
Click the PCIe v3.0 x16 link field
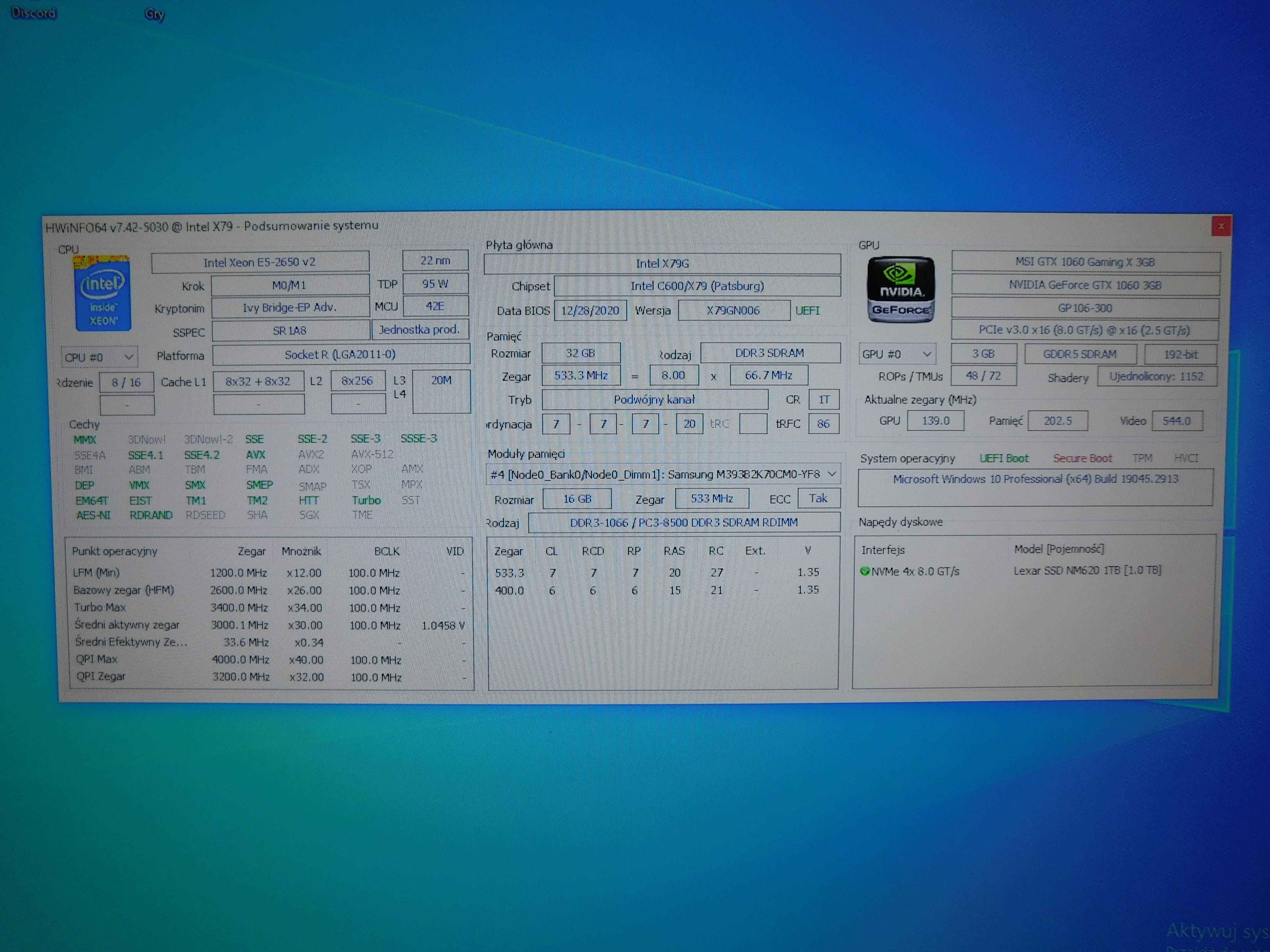pos(1085,330)
